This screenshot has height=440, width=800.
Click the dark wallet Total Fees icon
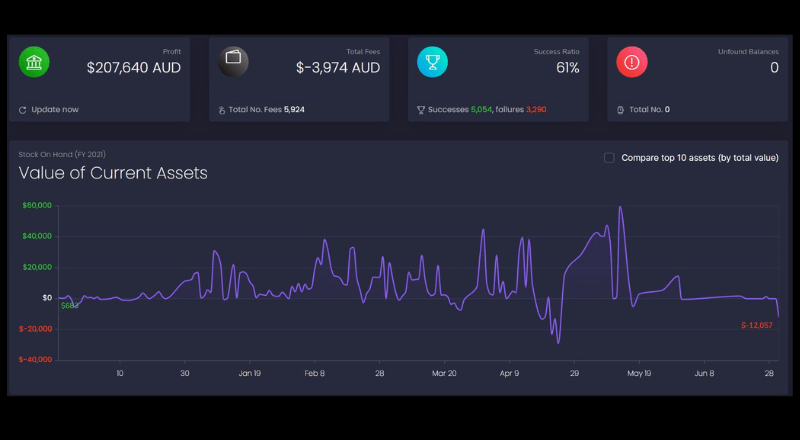click(233, 62)
